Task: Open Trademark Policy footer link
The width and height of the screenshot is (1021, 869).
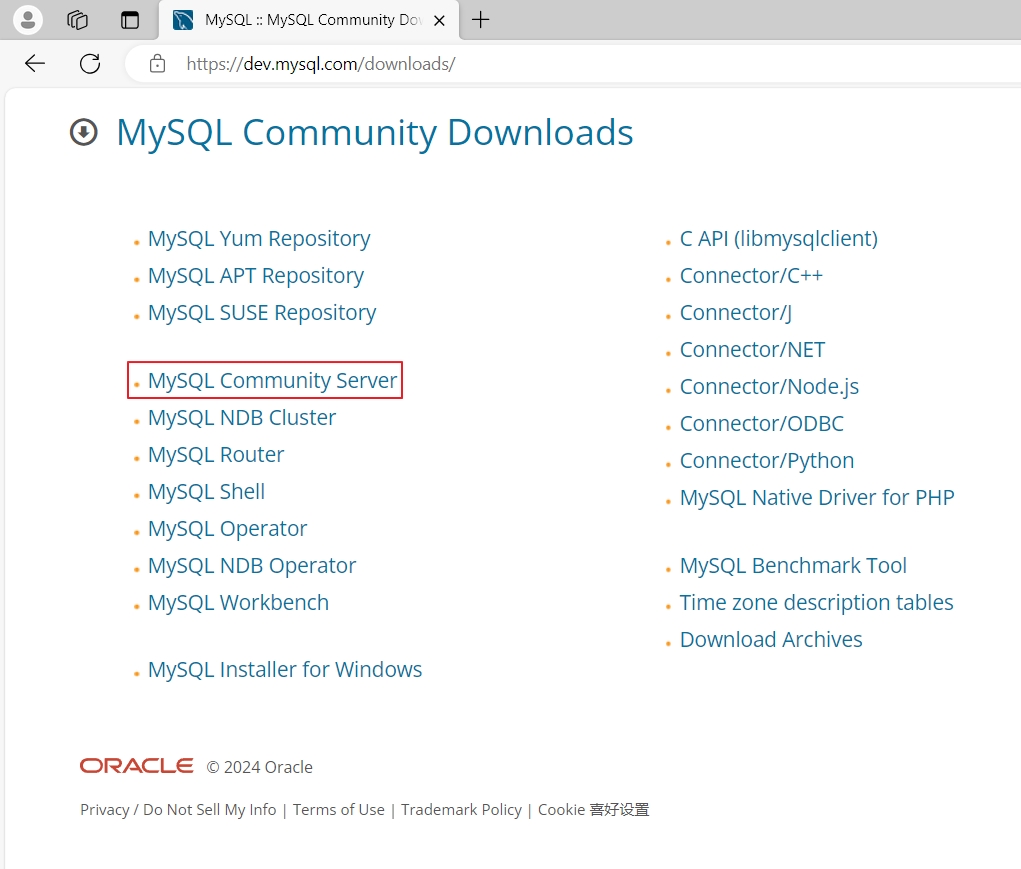Action: [461, 810]
